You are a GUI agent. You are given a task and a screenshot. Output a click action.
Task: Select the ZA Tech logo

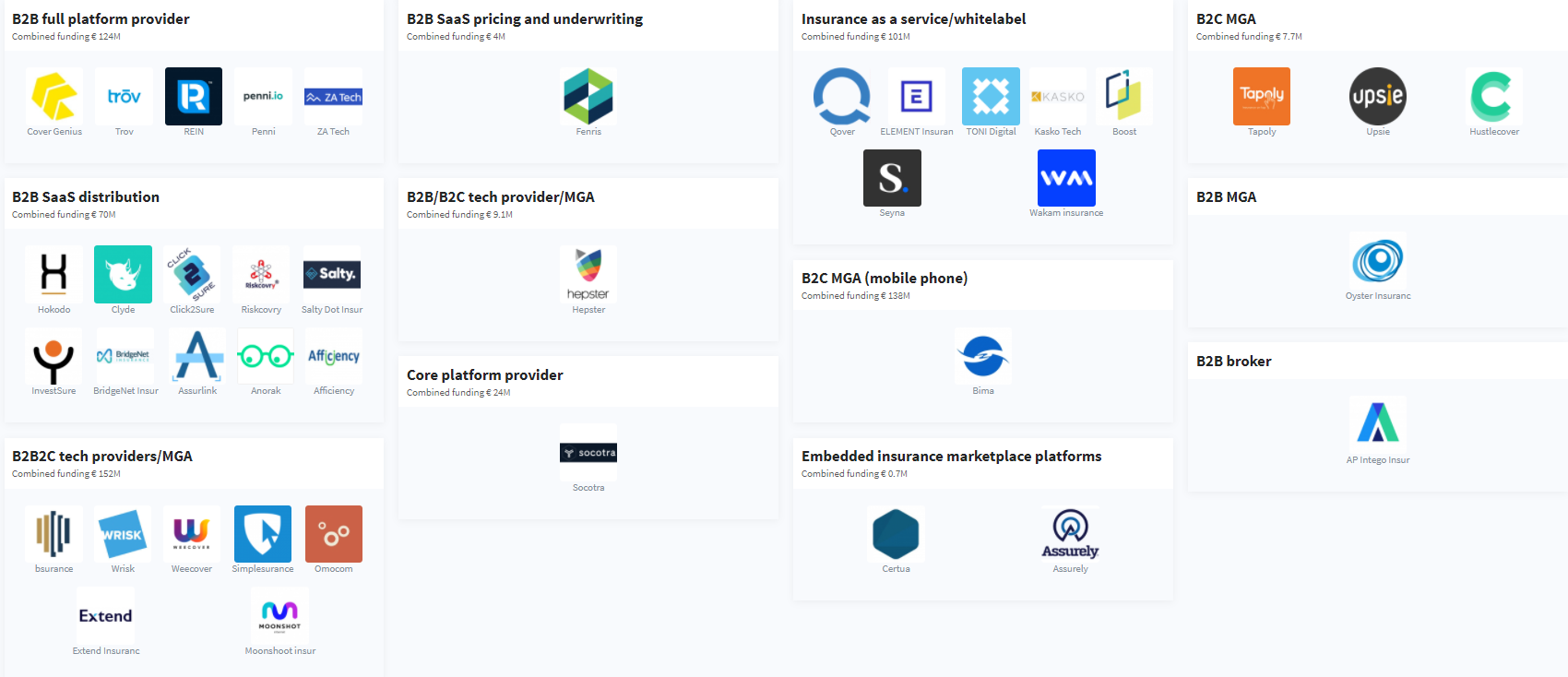point(333,96)
